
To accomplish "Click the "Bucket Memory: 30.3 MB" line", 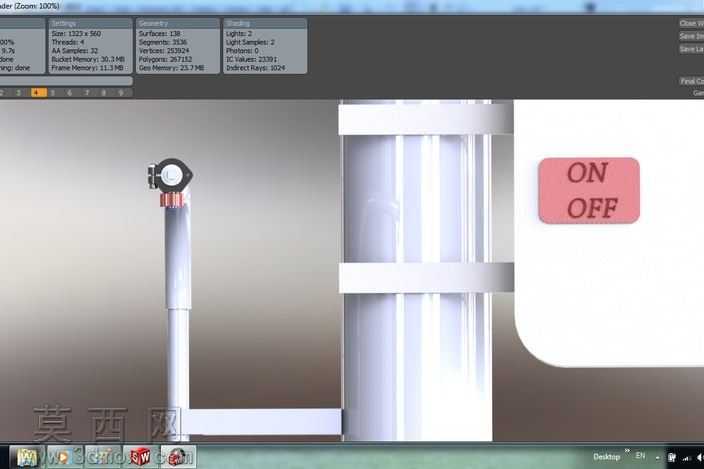I will [x=88, y=59].
